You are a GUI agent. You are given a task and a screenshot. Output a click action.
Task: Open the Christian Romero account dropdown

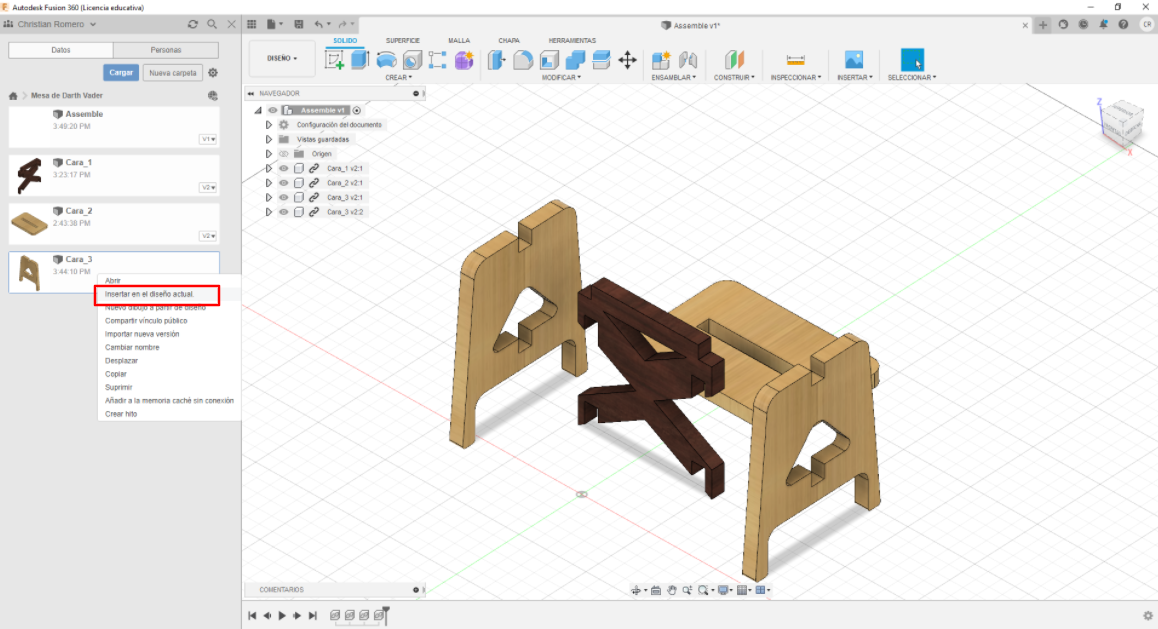click(x=57, y=24)
